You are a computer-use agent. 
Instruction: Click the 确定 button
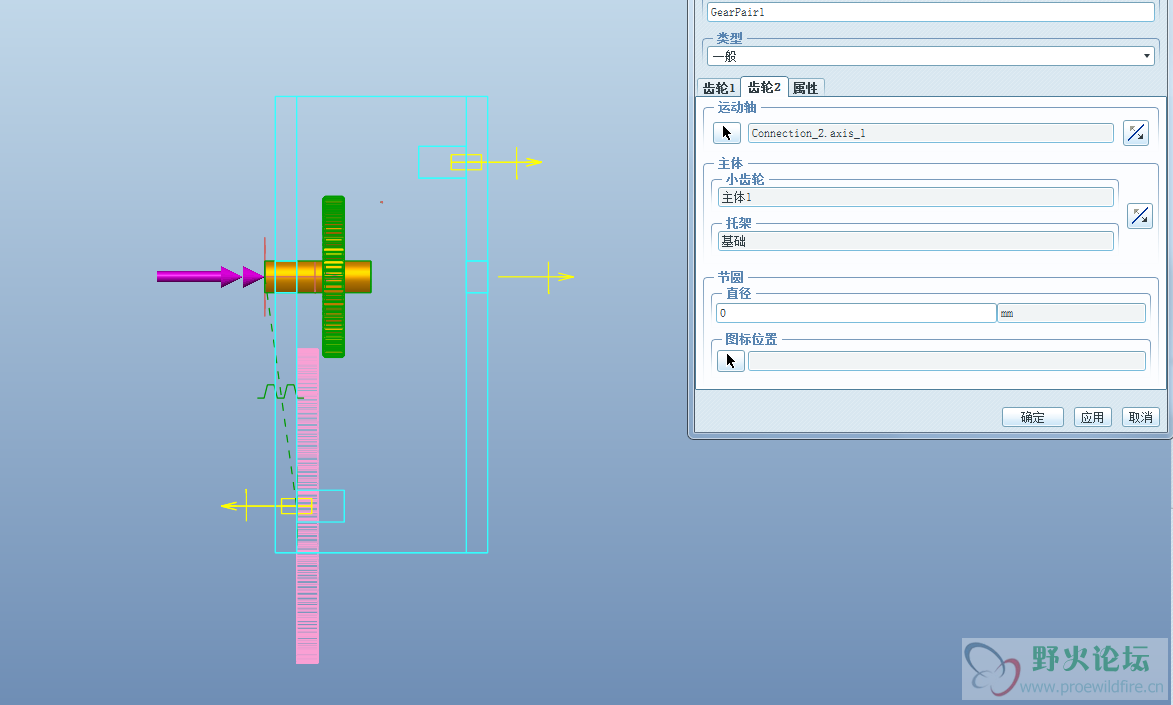(x=1032, y=417)
